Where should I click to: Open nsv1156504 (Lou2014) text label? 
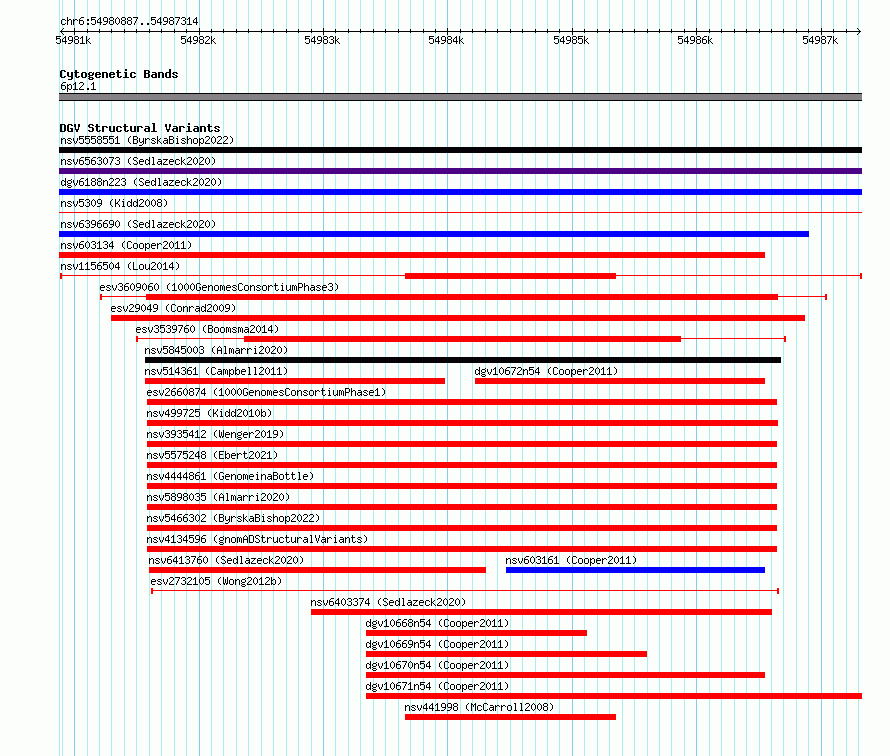[120, 266]
